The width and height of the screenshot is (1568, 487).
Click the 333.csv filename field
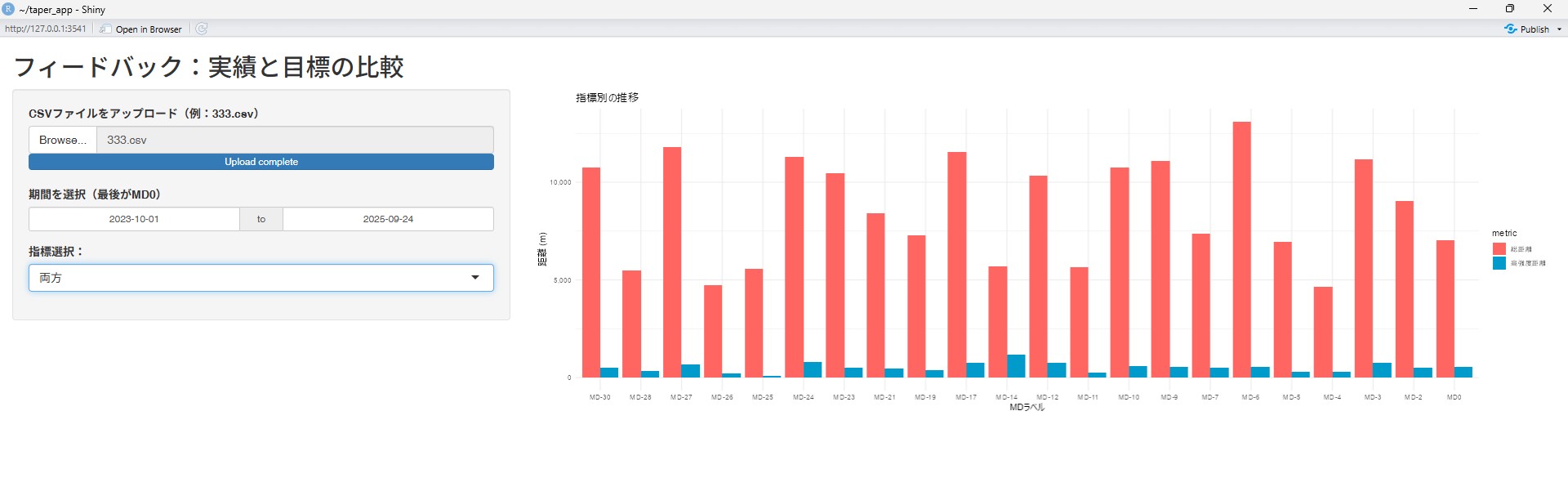pyautogui.click(x=294, y=140)
